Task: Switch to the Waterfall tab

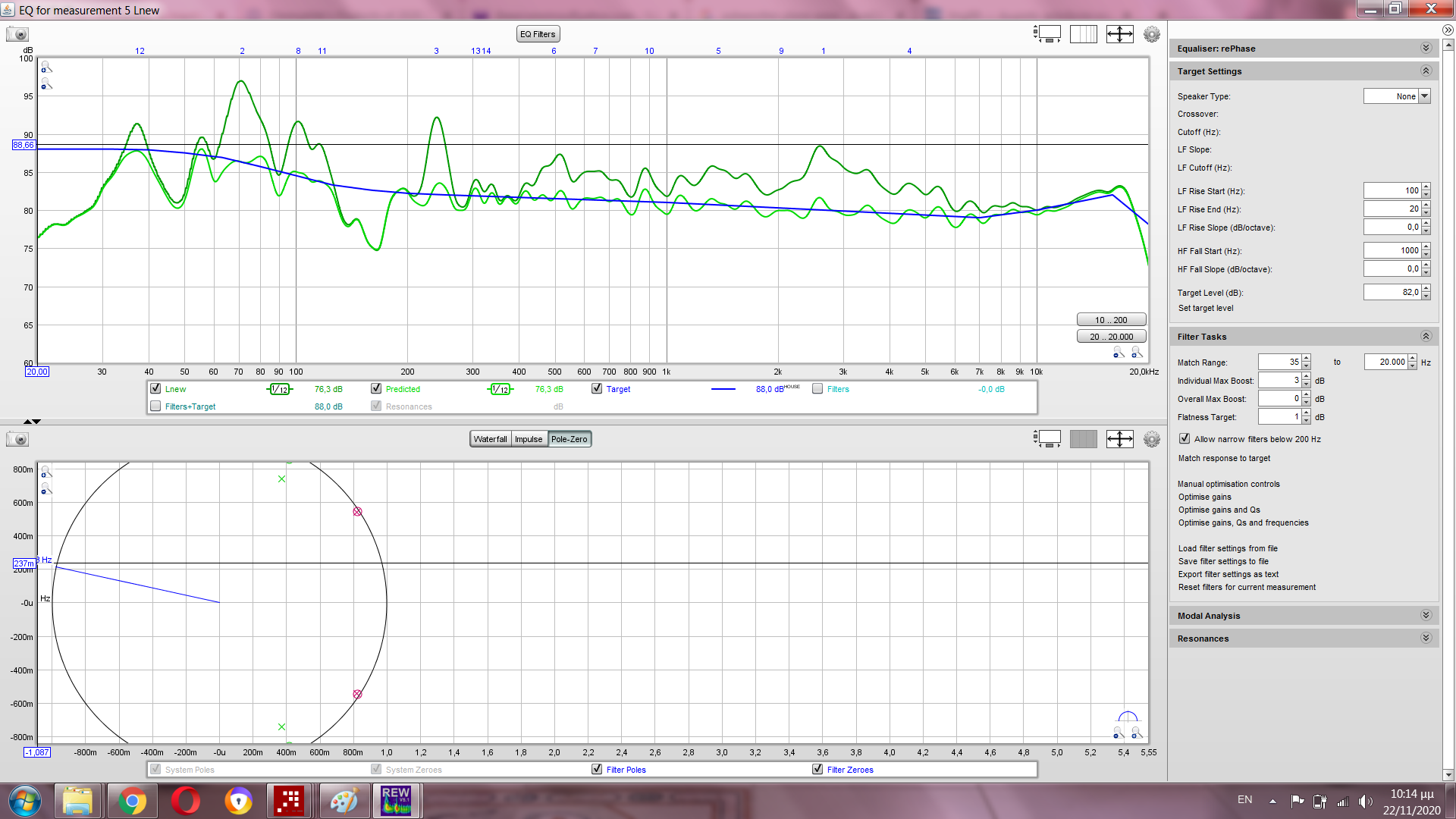Action: pyautogui.click(x=490, y=439)
